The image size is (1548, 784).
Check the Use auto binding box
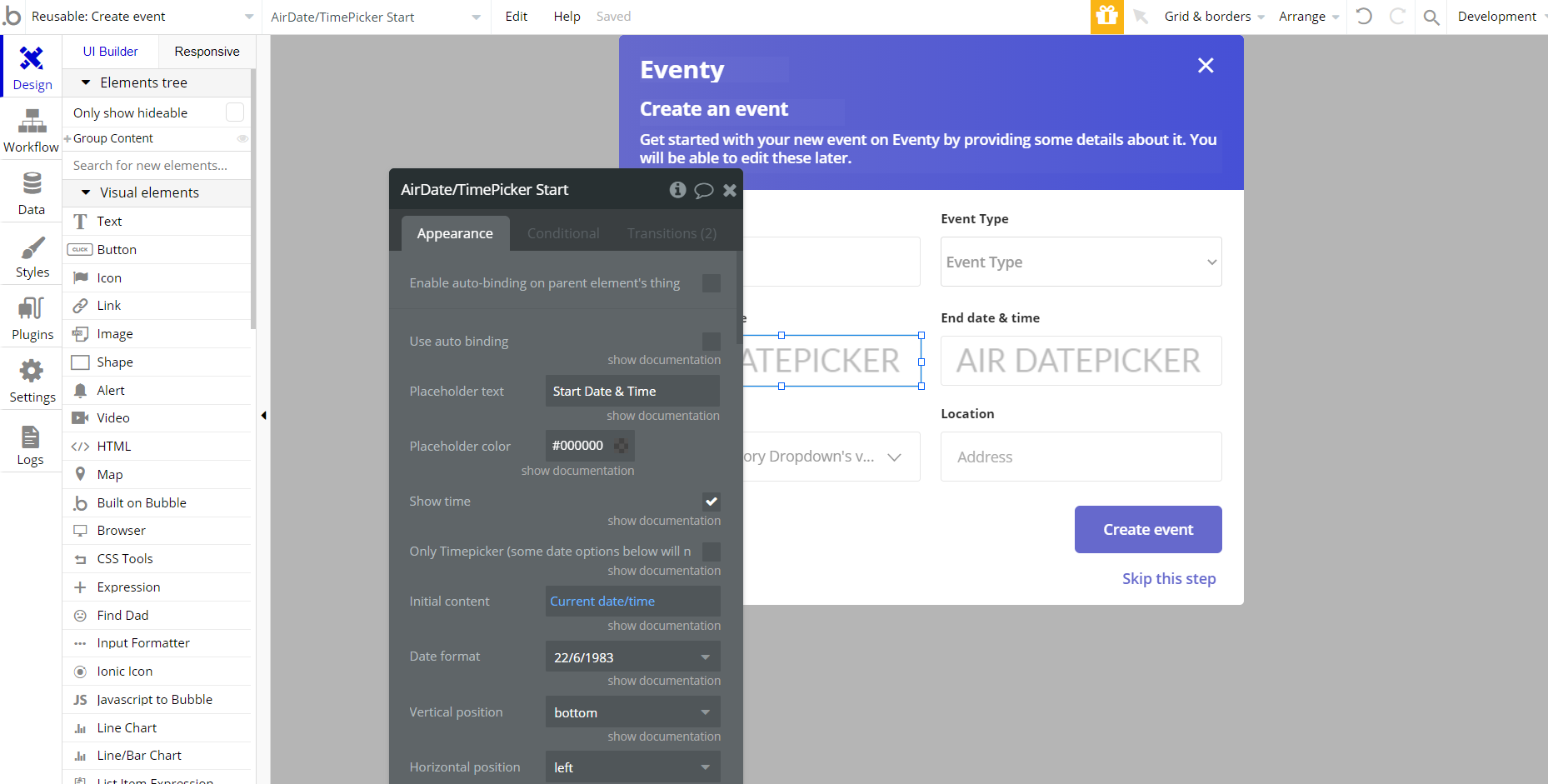(711, 342)
